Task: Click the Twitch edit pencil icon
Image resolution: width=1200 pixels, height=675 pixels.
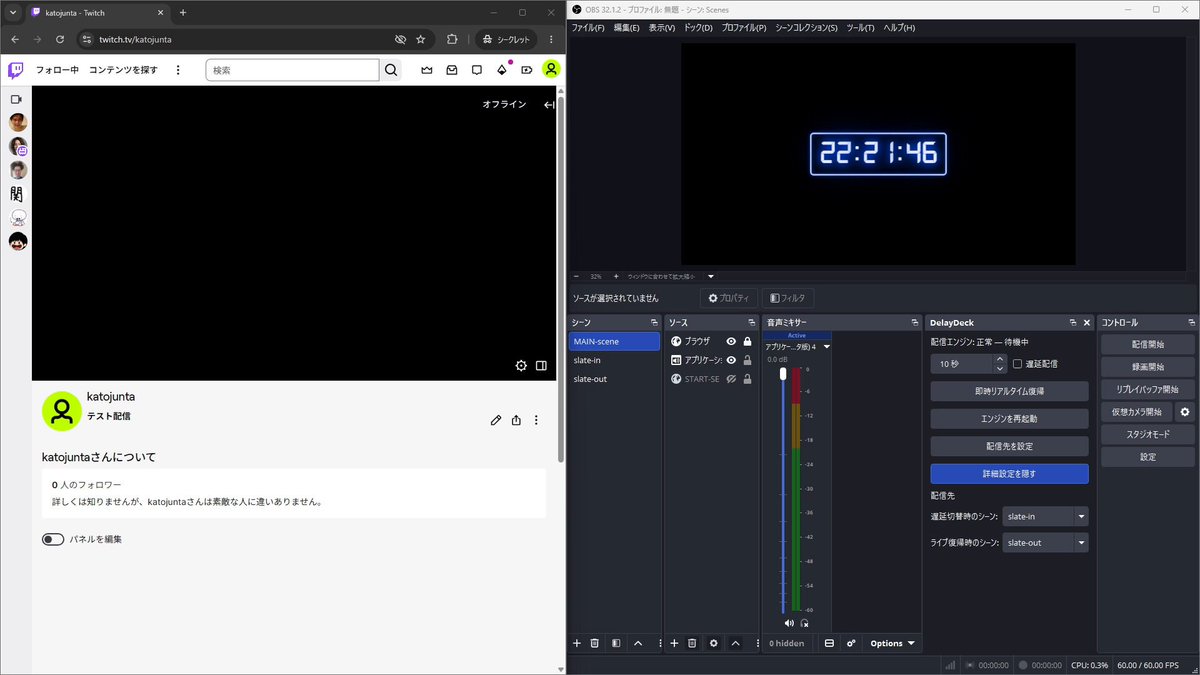Action: (x=496, y=420)
